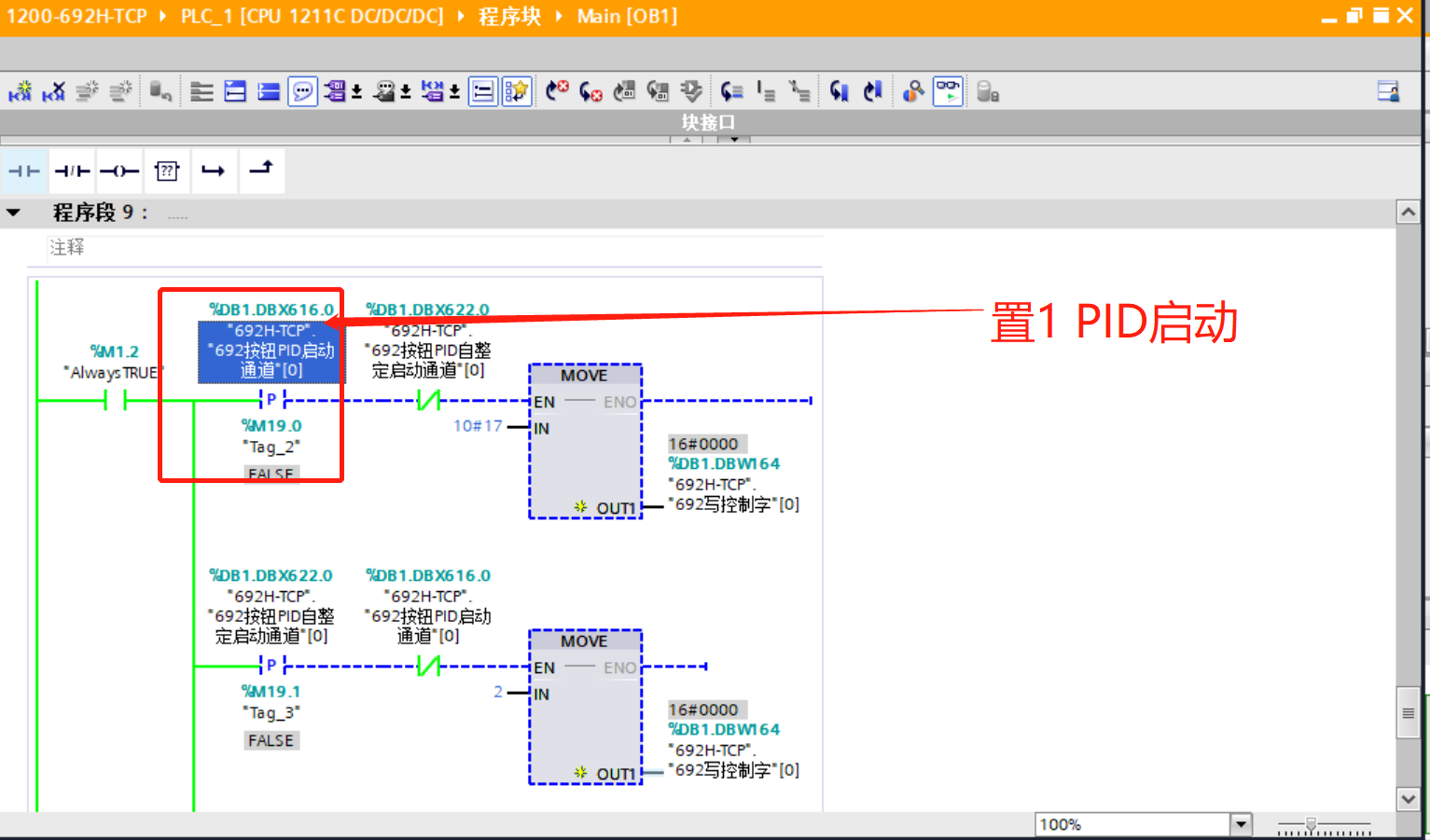
Task: Click the input value 10#17
Action: (478, 426)
